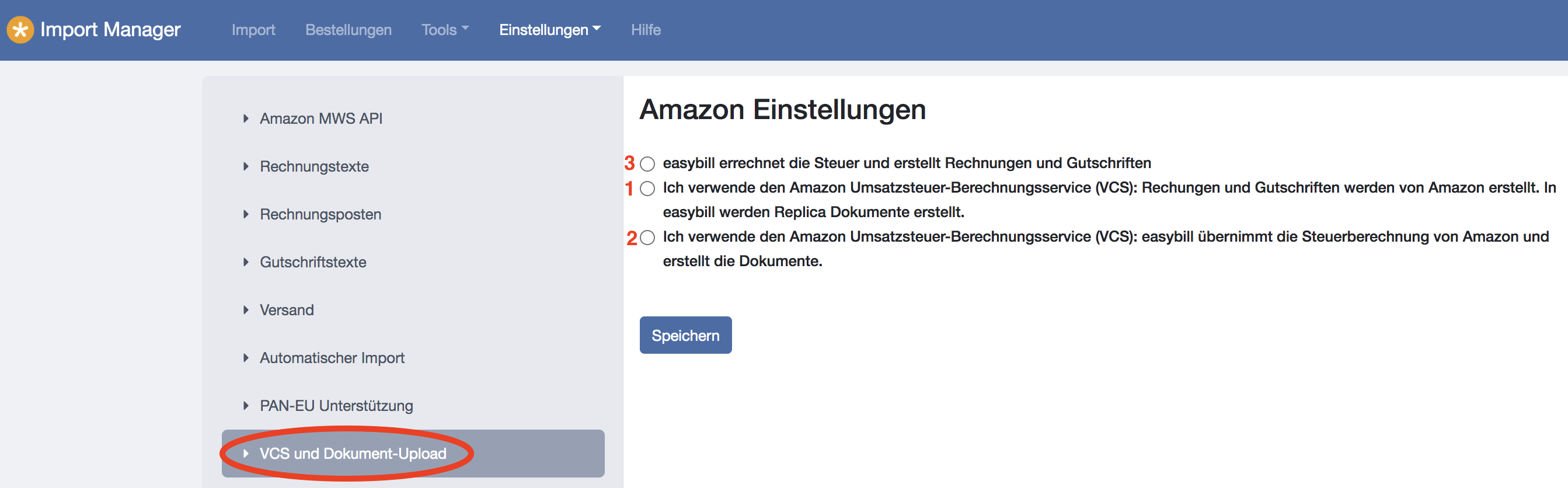Open the Bestellungen nav item
1568x488 pixels.
coord(348,30)
